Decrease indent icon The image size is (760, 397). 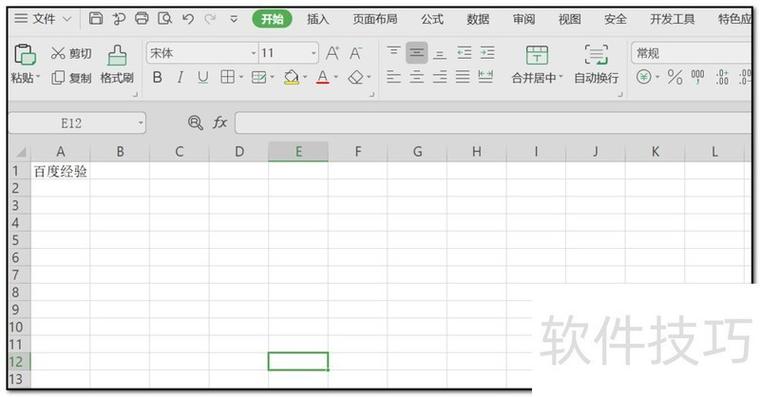pos(464,52)
